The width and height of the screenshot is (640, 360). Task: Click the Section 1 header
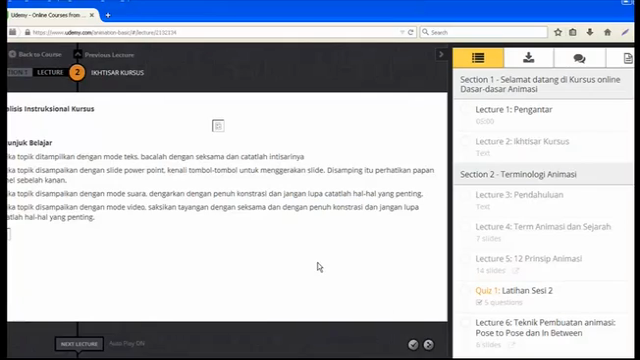543,84
